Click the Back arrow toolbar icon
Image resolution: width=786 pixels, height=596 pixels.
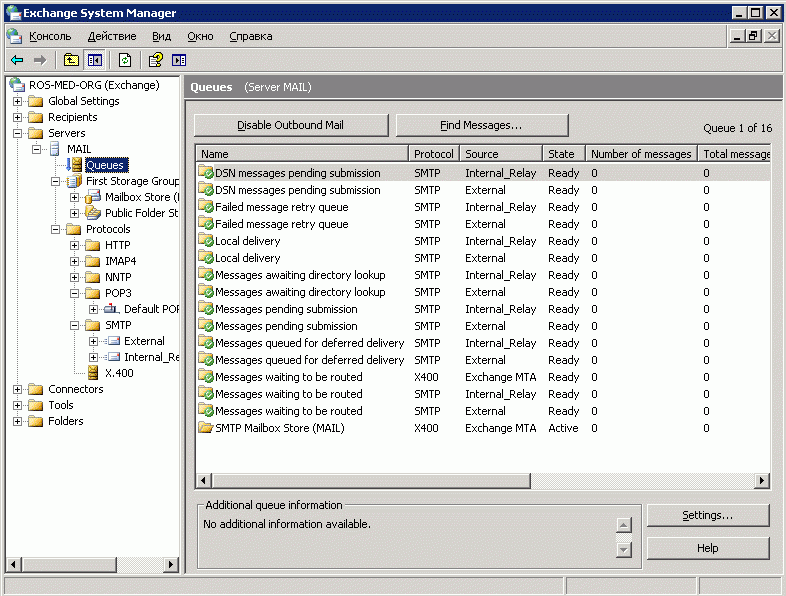pyautogui.click(x=17, y=61)
